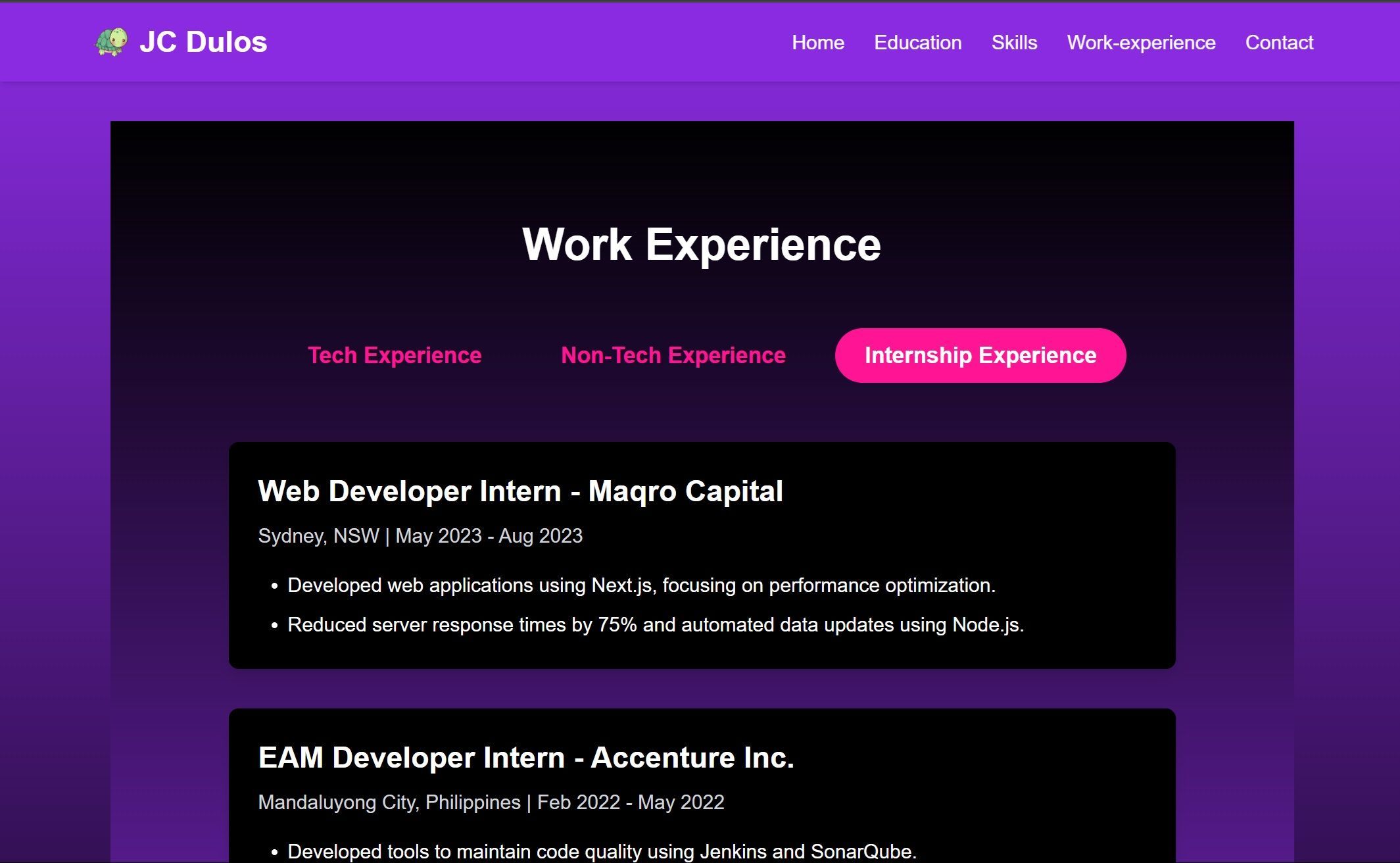Click the Sydney, NSW date line
Image resolution: width=1400 pixels, height=863 pixels.
coord(420,536)
